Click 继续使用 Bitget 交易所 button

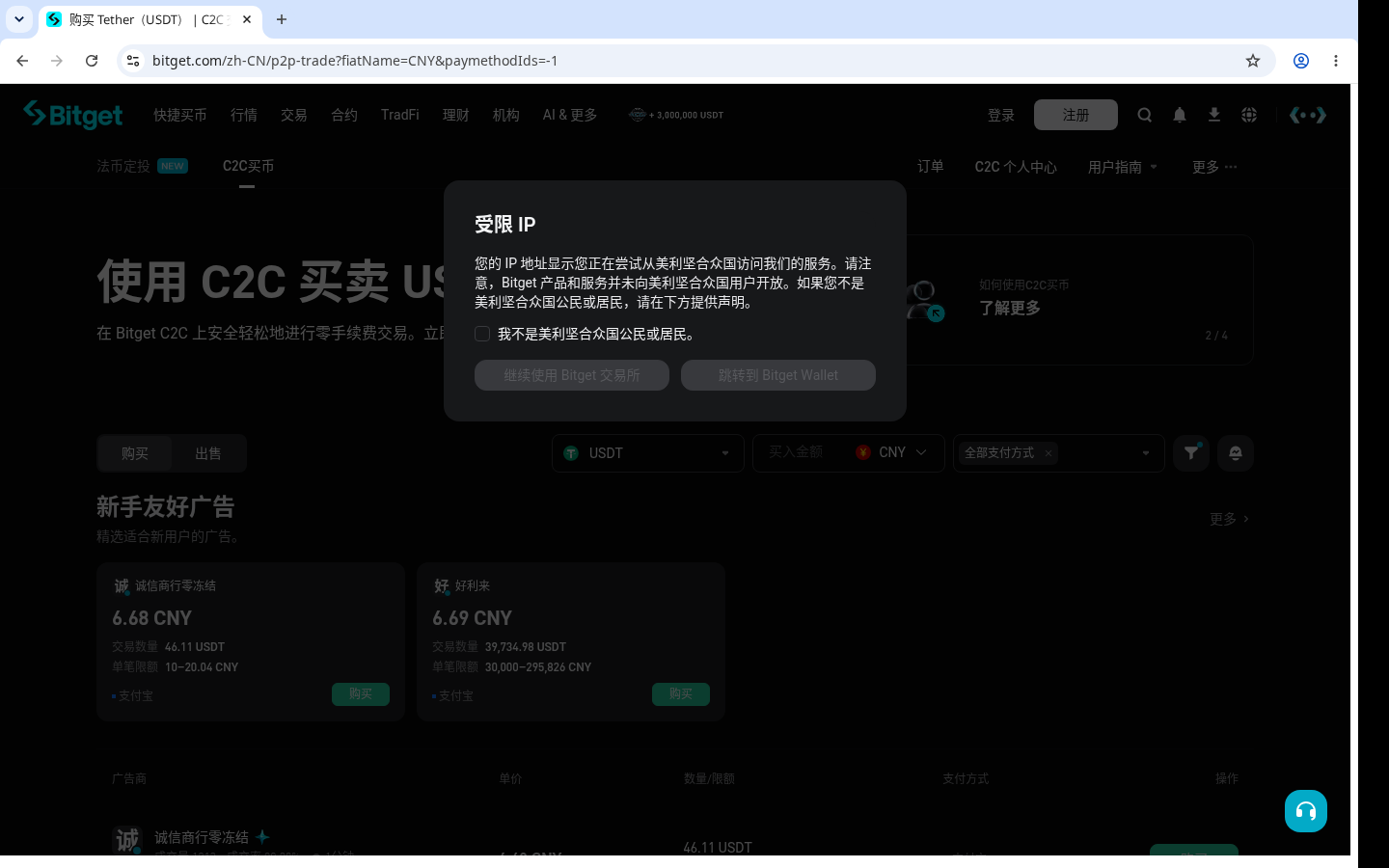click(x=572, y=375)
